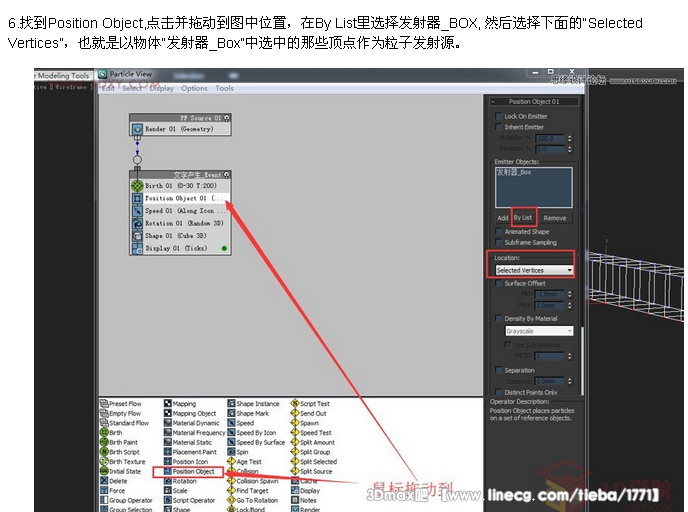Pick the Split Amount test icon
The image size is (688, 512).
(x=295, y=442)
